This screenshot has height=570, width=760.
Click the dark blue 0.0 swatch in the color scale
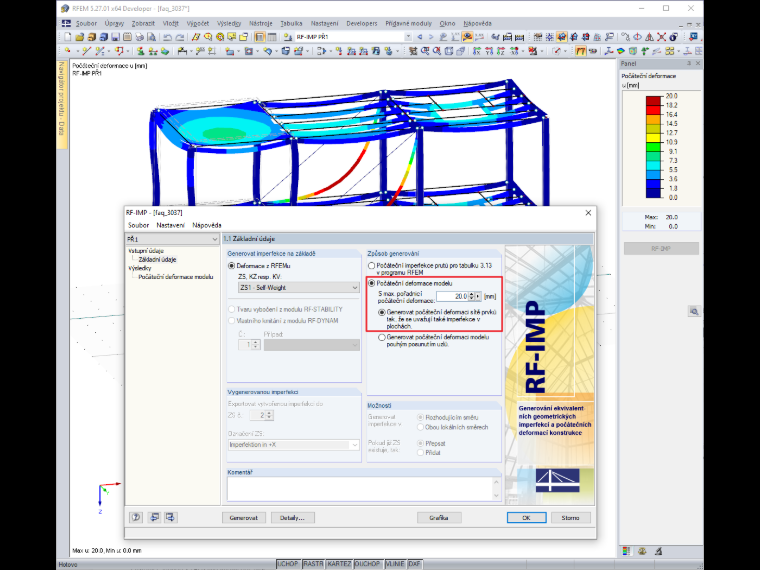pos(653,193)
